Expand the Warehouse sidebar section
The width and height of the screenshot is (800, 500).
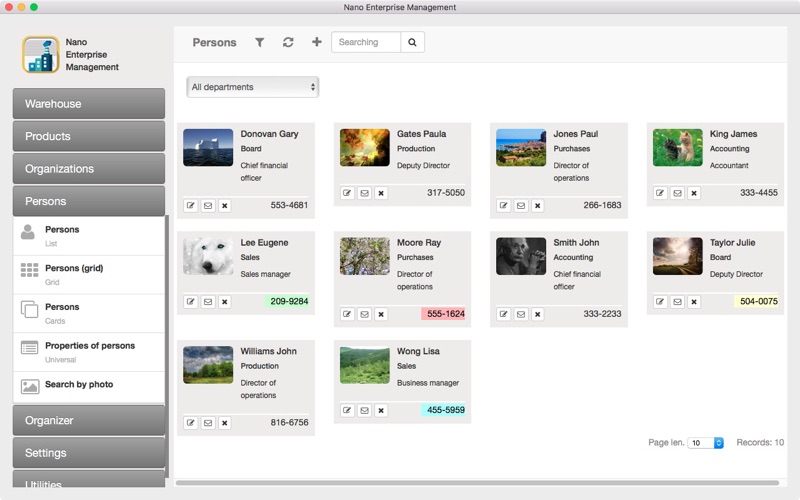pyautogui.click(x=89, y=104)
